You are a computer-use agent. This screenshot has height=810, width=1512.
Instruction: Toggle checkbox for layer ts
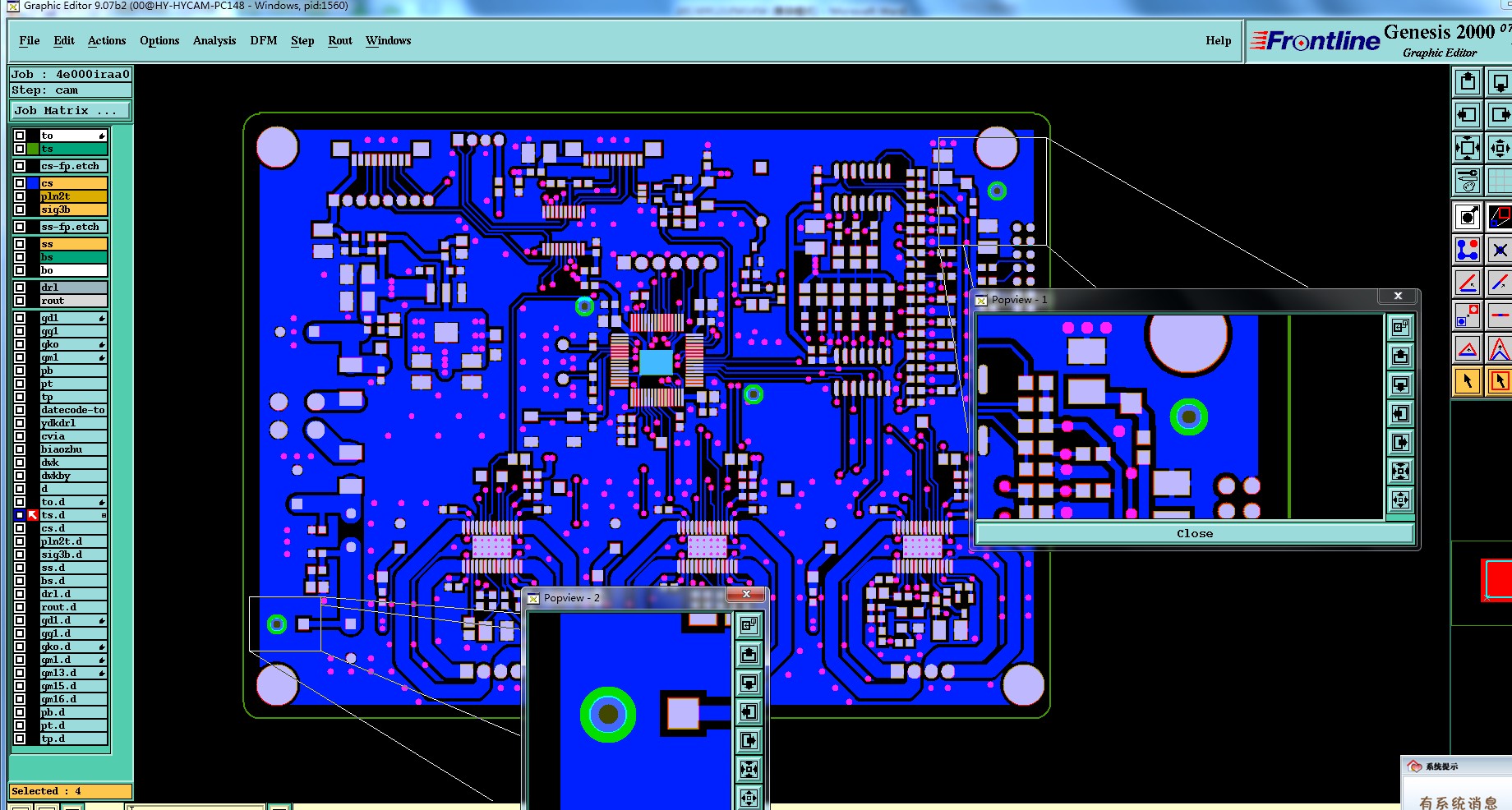tap(20, 149)
